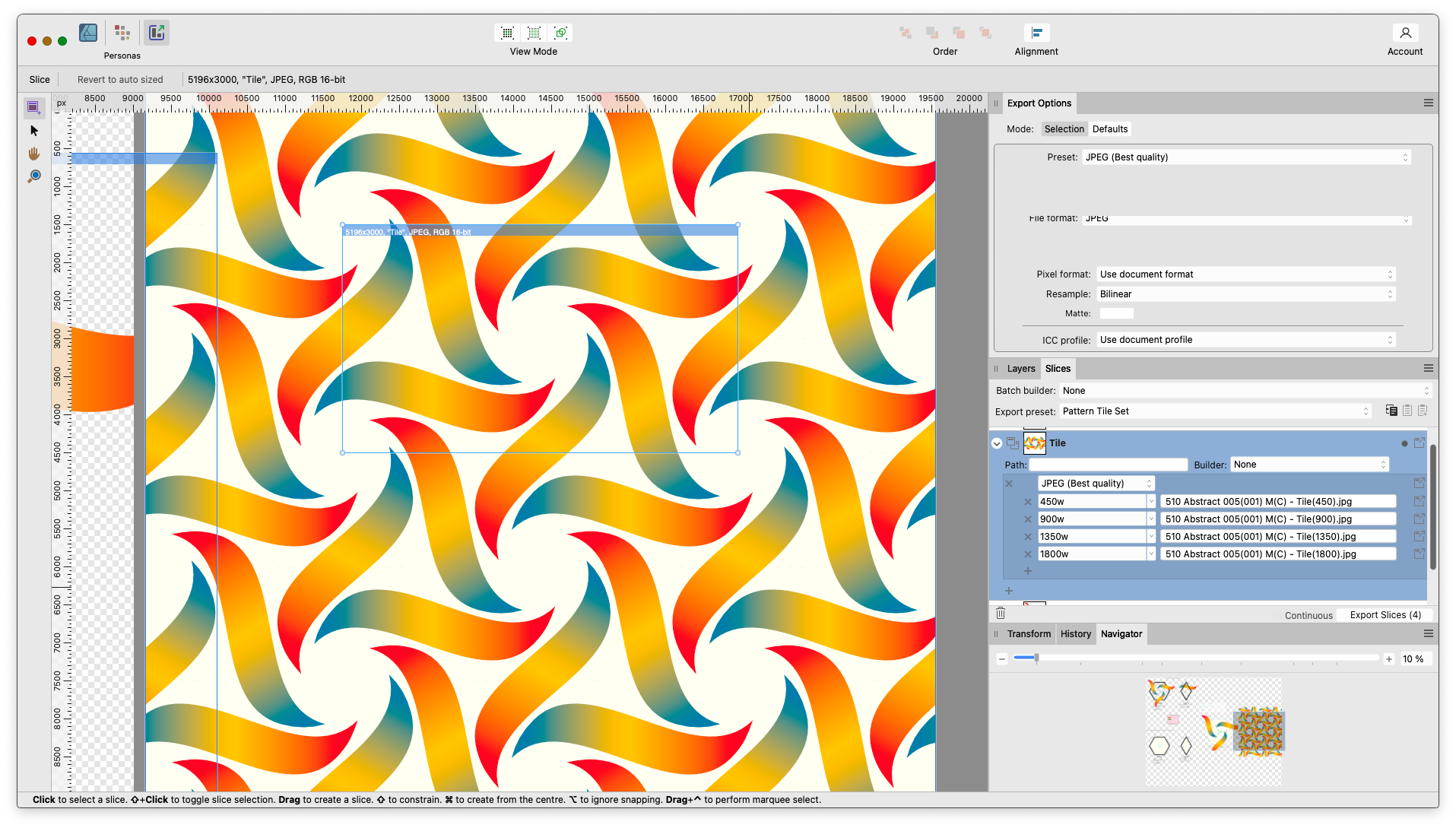Open the Export preset Pattern Tile Set dropdown

coord(1215,411)
